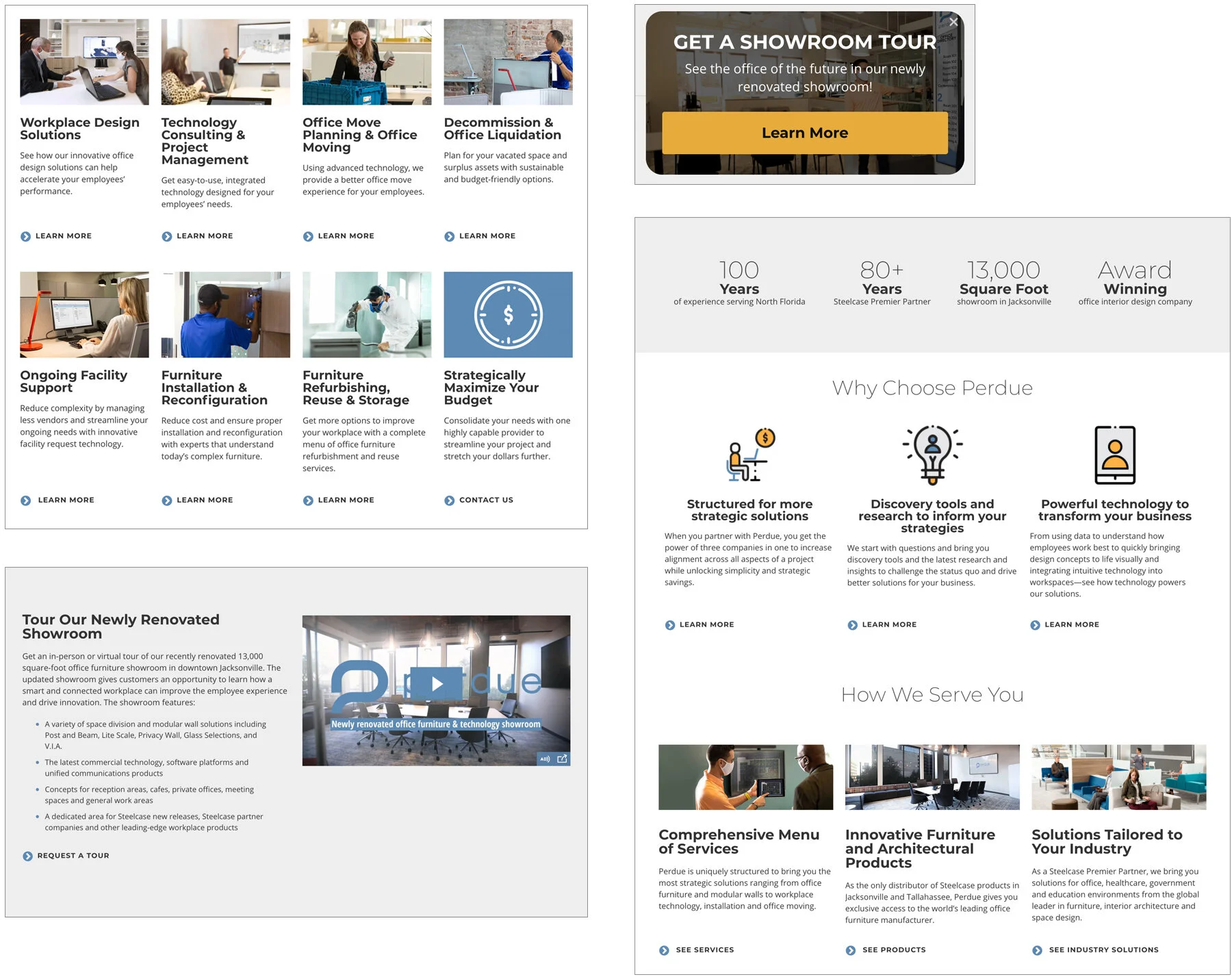This screenshot has height=977, width=1232.
Task: Click the 100 Years statistic
Action: click(x=739, y=281)
